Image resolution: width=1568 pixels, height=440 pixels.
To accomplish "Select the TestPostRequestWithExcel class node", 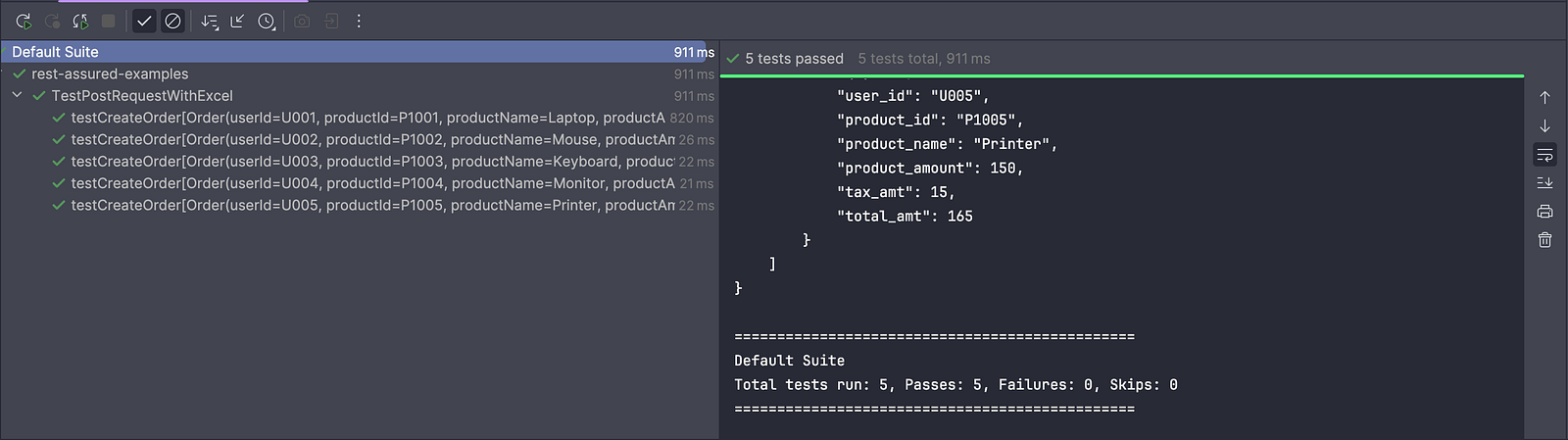I will point(142,96).
